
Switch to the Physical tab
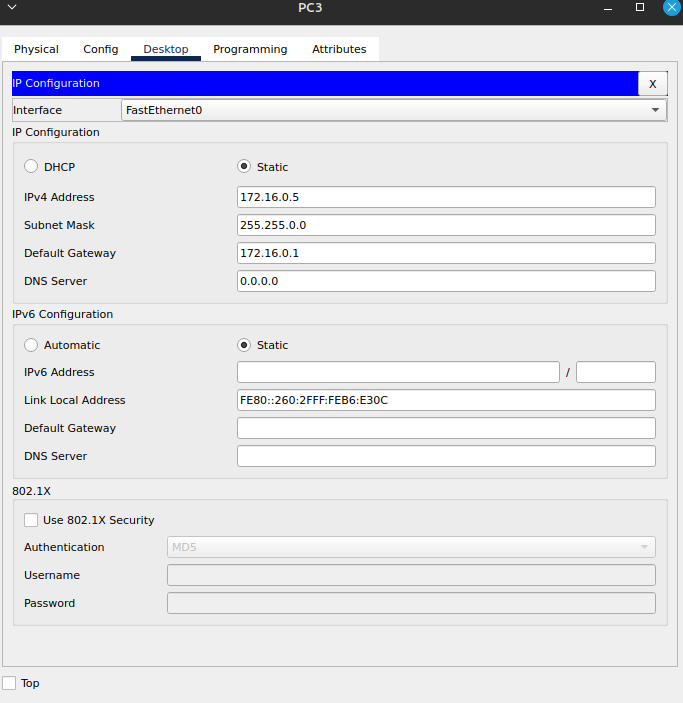pyautogui.click(x=36, y=49)
